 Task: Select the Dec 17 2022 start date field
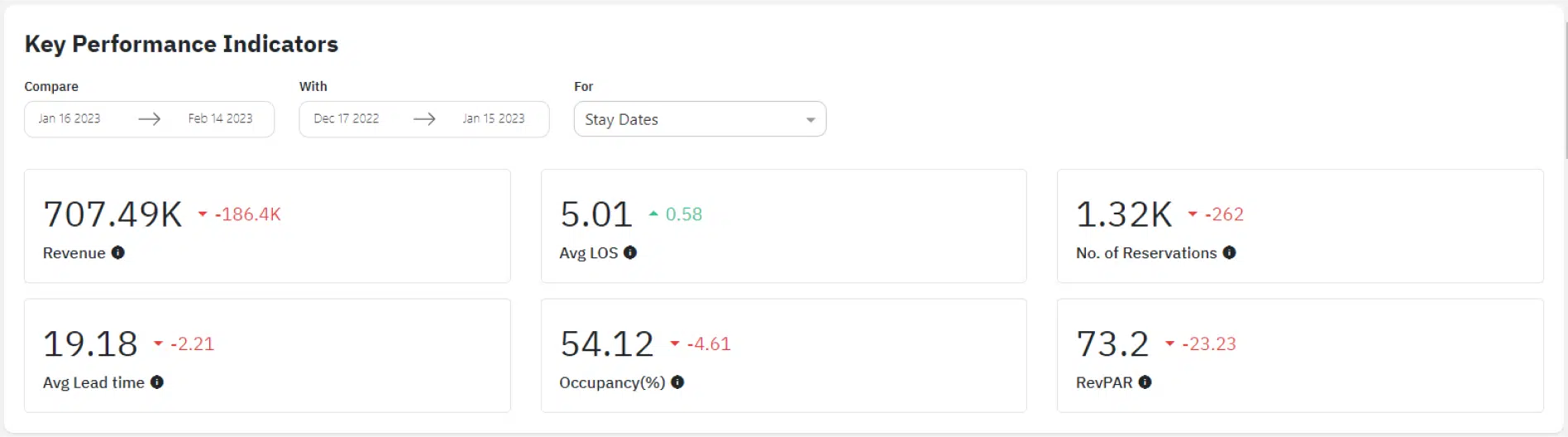[347, 119]
